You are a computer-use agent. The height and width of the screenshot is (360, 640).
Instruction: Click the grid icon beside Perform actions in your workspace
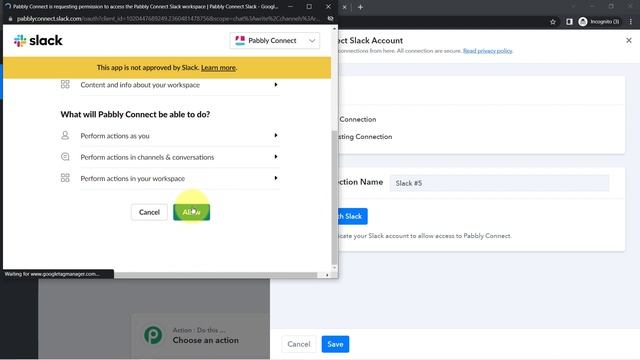(x=65, y=178)
